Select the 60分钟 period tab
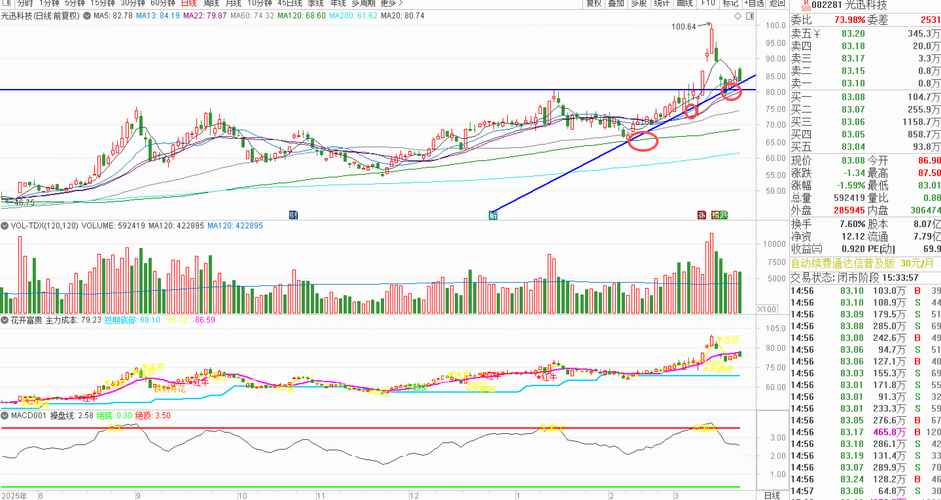Viewport: 941px width, 500px height. [x=162, y=3]
